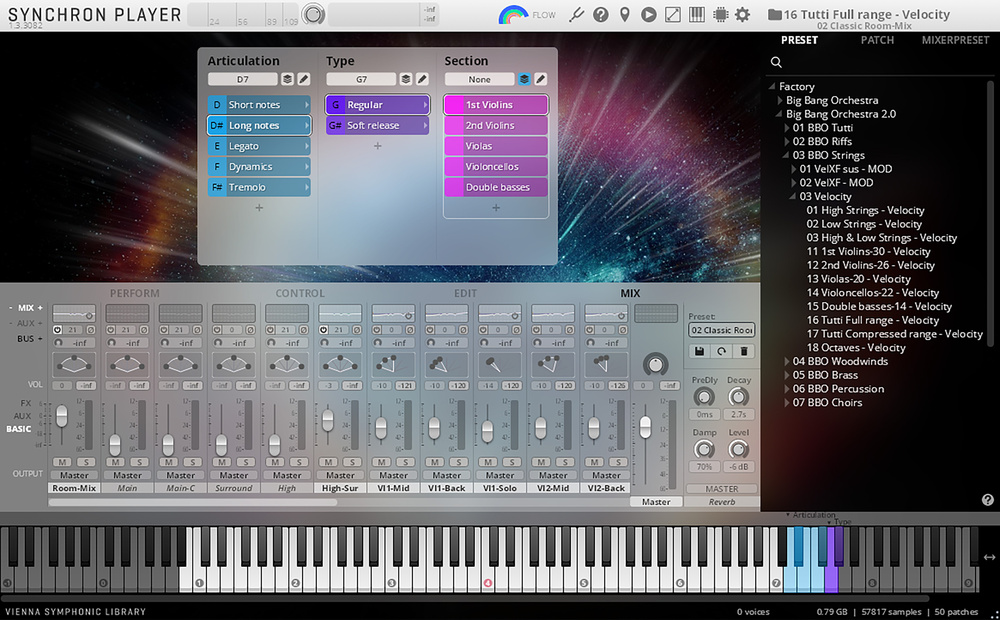This screenshot has height=620, width=1000.
Task: Select the Double basses section
Action: tap(496, 188)
